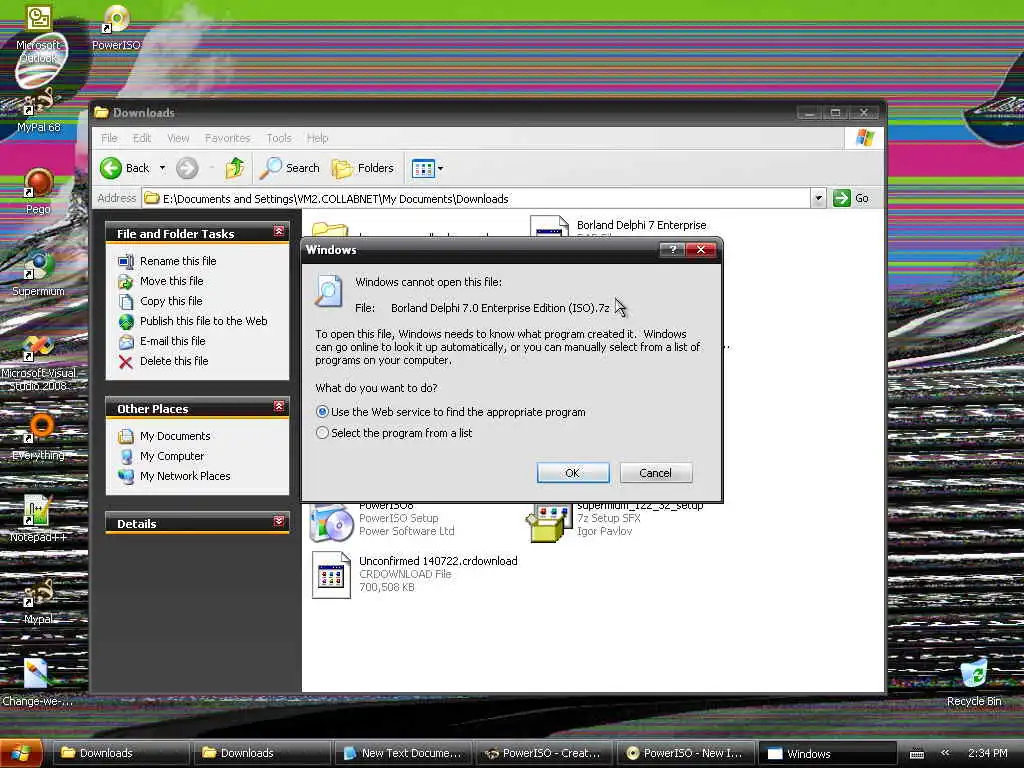Select the Change-we-... desktop file icon

[38, 683]
